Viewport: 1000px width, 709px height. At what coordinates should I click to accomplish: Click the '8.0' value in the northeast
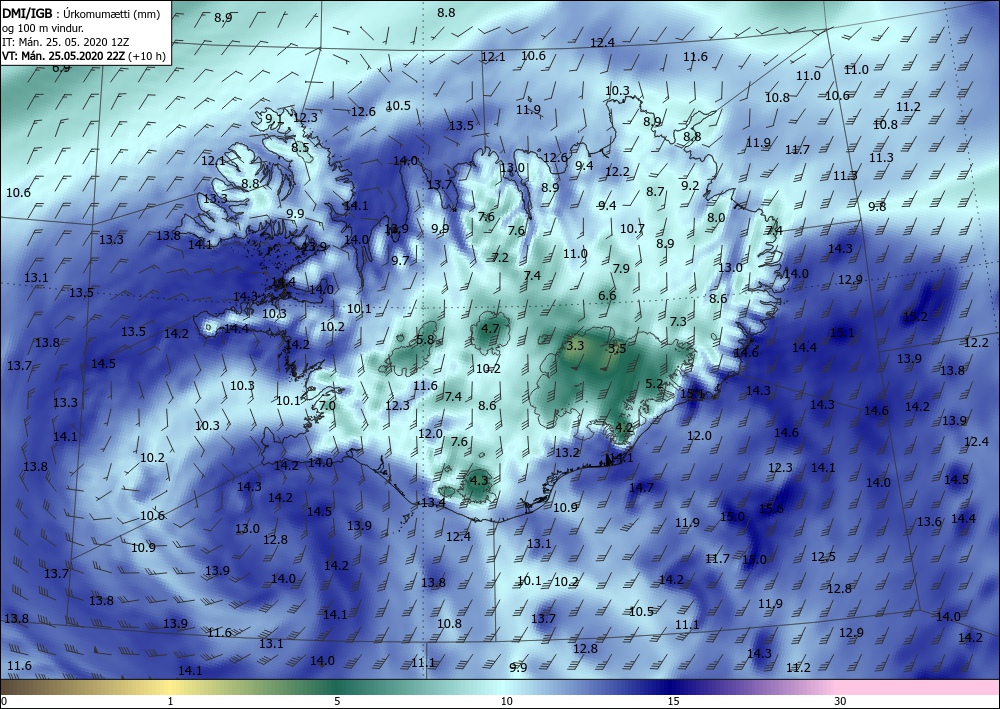(716, 217)
